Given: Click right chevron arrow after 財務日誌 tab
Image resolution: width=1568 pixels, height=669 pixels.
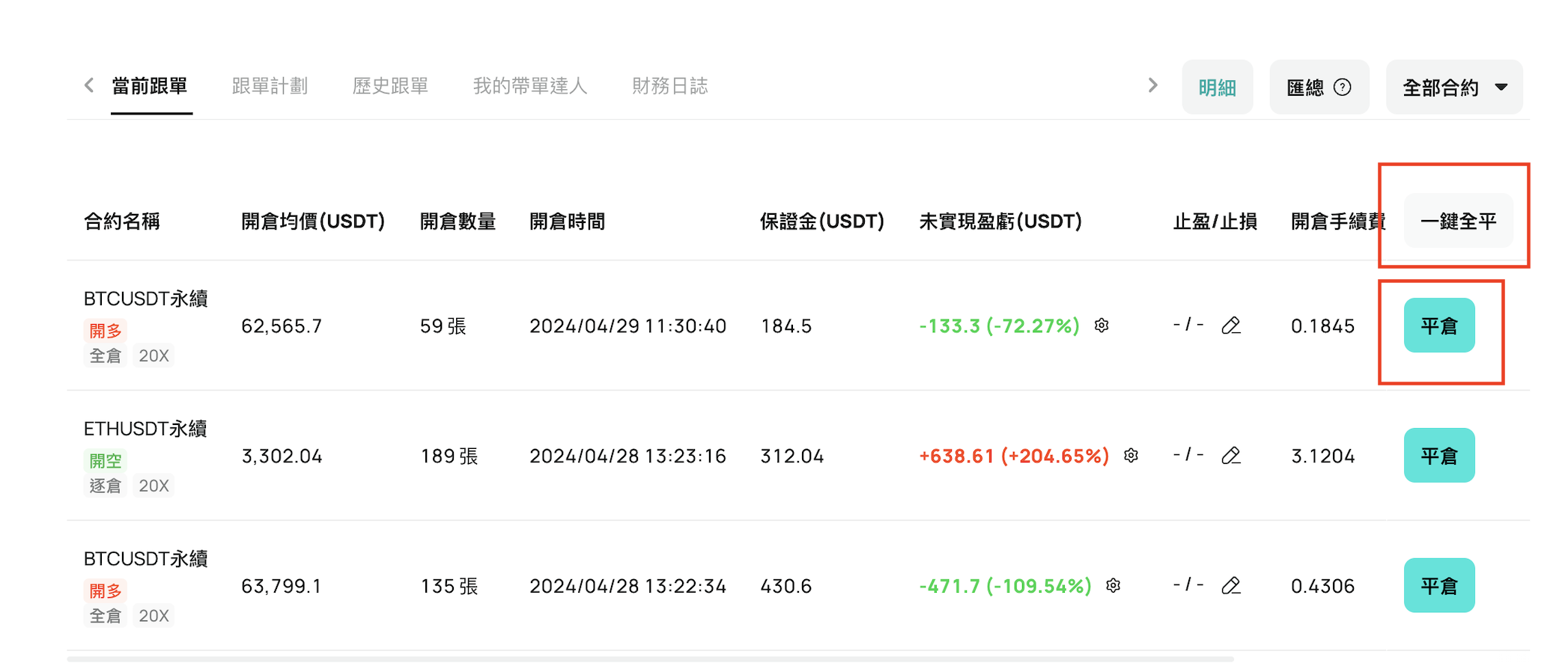Looking at the screenshot, I should pos(1153,85).
